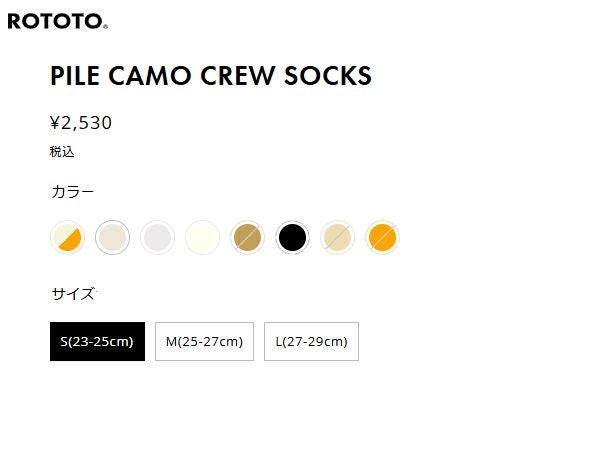Click the registered trademark symbol beside ROTOTO
Image resolution: width=600 pixels, height=450 pixels.
(105, 26)
